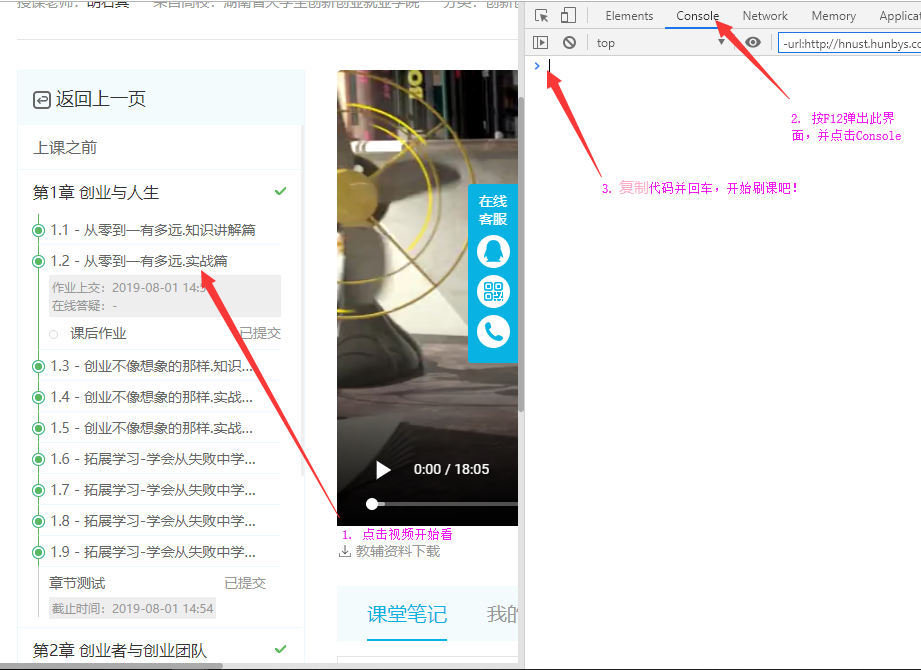Open the top context dropdown

click(x=660, y=42)
